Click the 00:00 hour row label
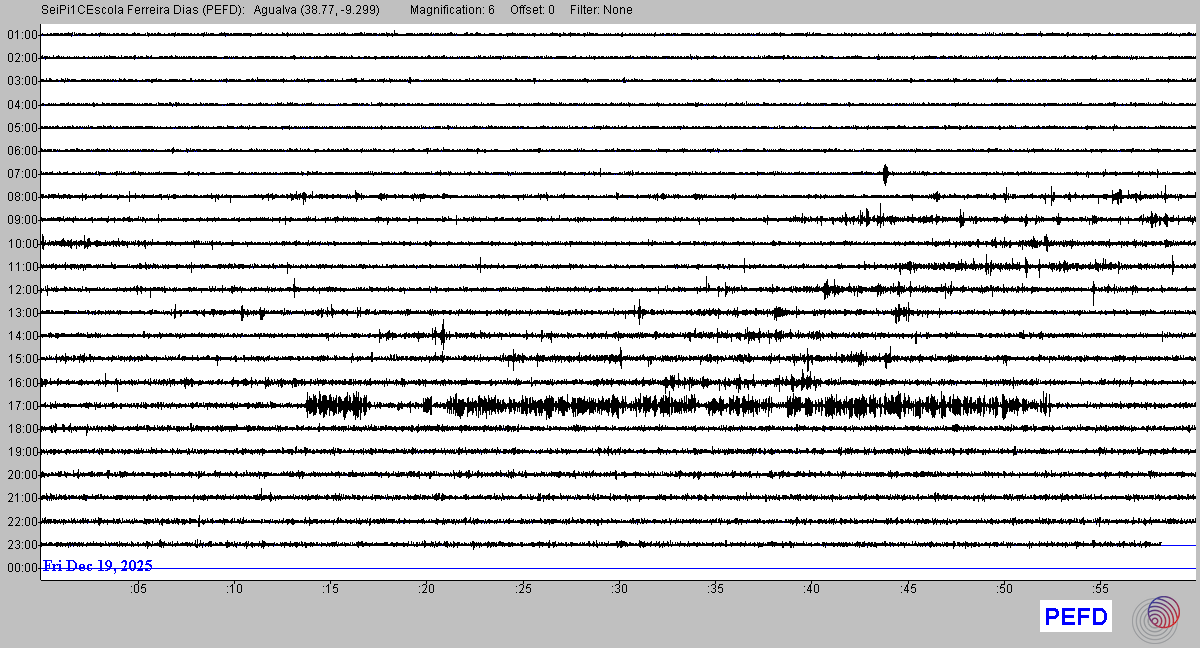The width and height of the screenshot is (1200, 648). (x=22, y=568)
